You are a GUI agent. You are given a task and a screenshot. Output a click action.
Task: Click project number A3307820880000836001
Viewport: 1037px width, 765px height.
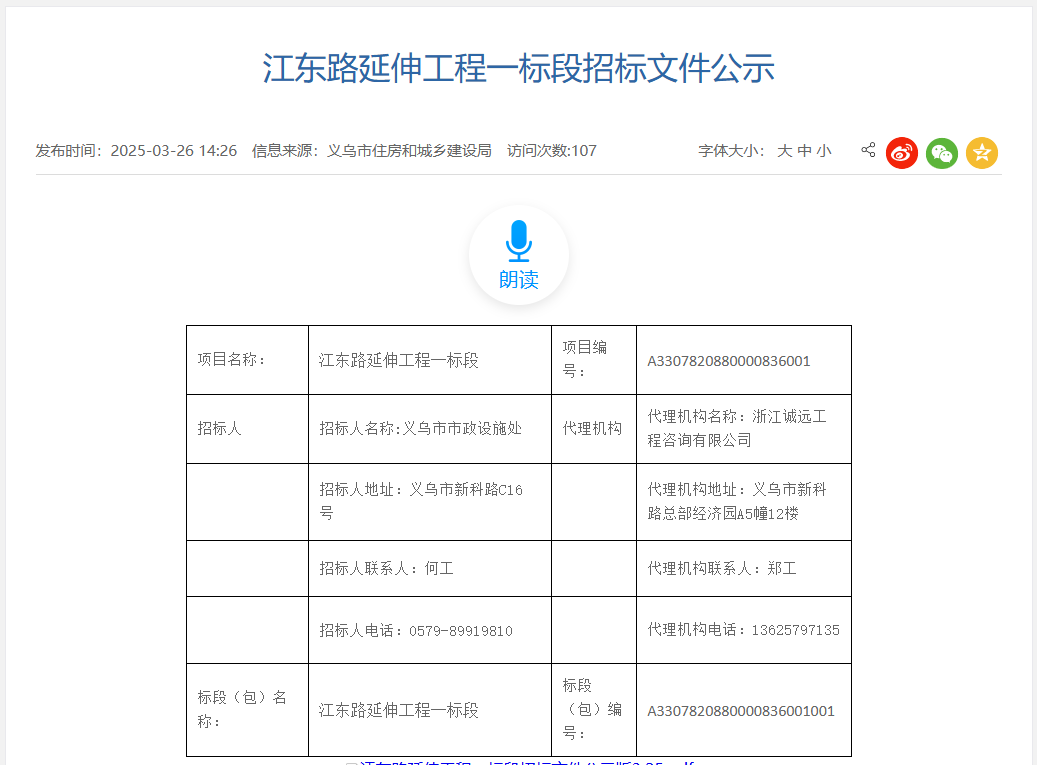click(x=728, y=361)
